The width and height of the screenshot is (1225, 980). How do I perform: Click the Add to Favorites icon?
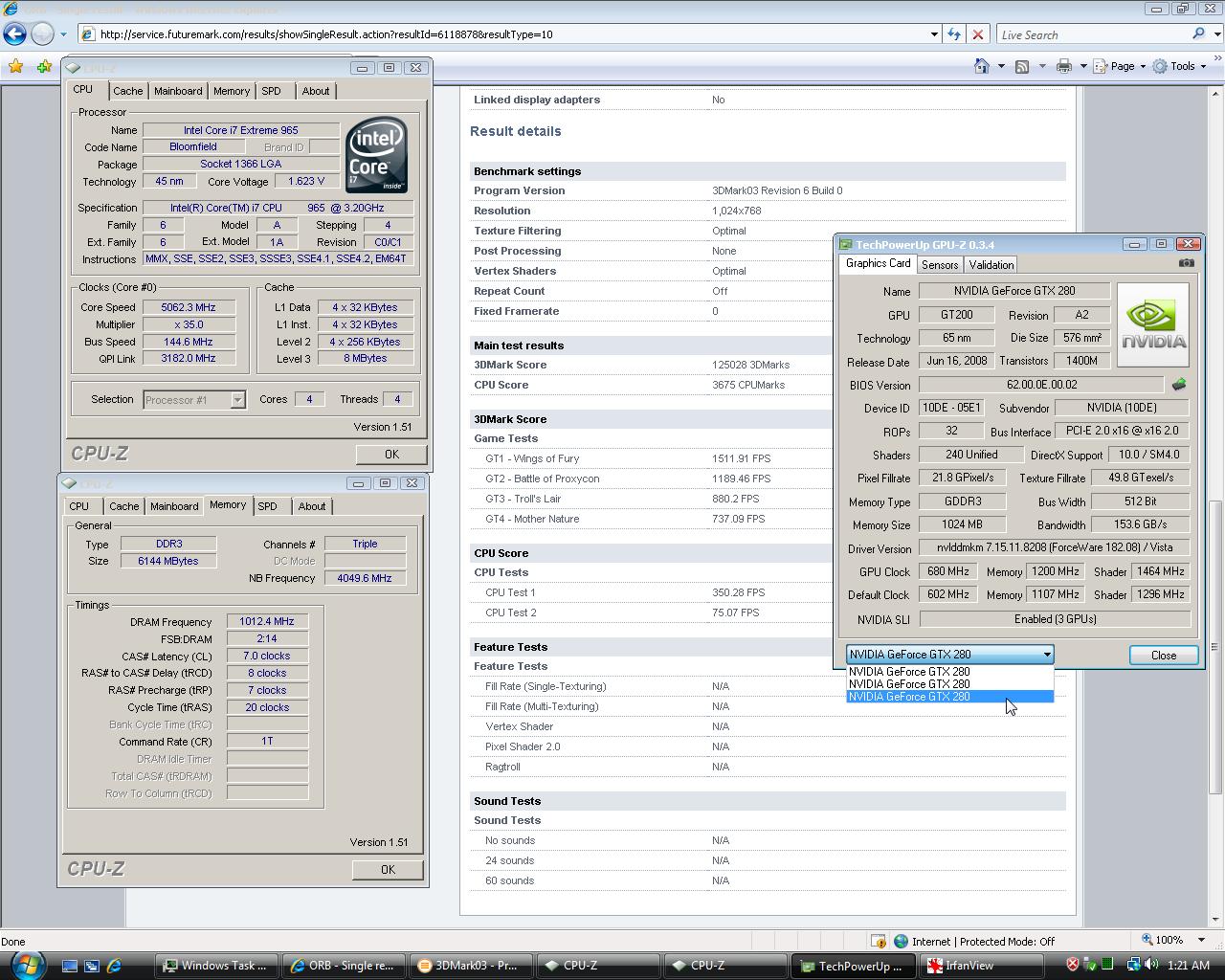tap(44, 66)
